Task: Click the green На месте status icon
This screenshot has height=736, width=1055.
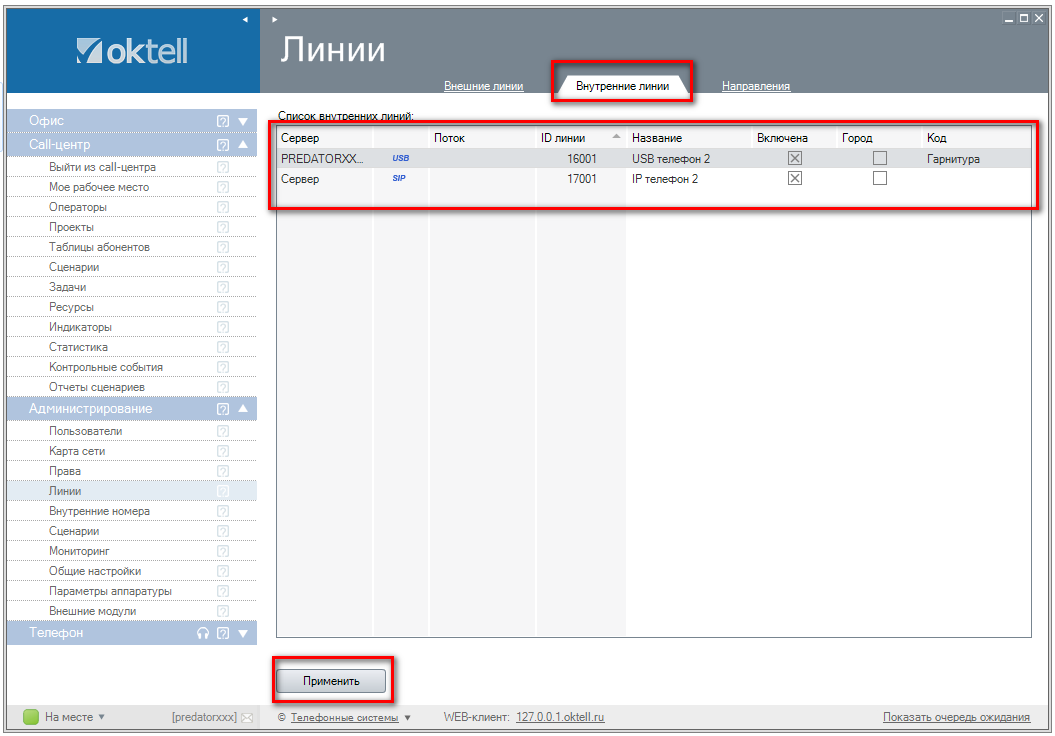Action: [30, 717]
